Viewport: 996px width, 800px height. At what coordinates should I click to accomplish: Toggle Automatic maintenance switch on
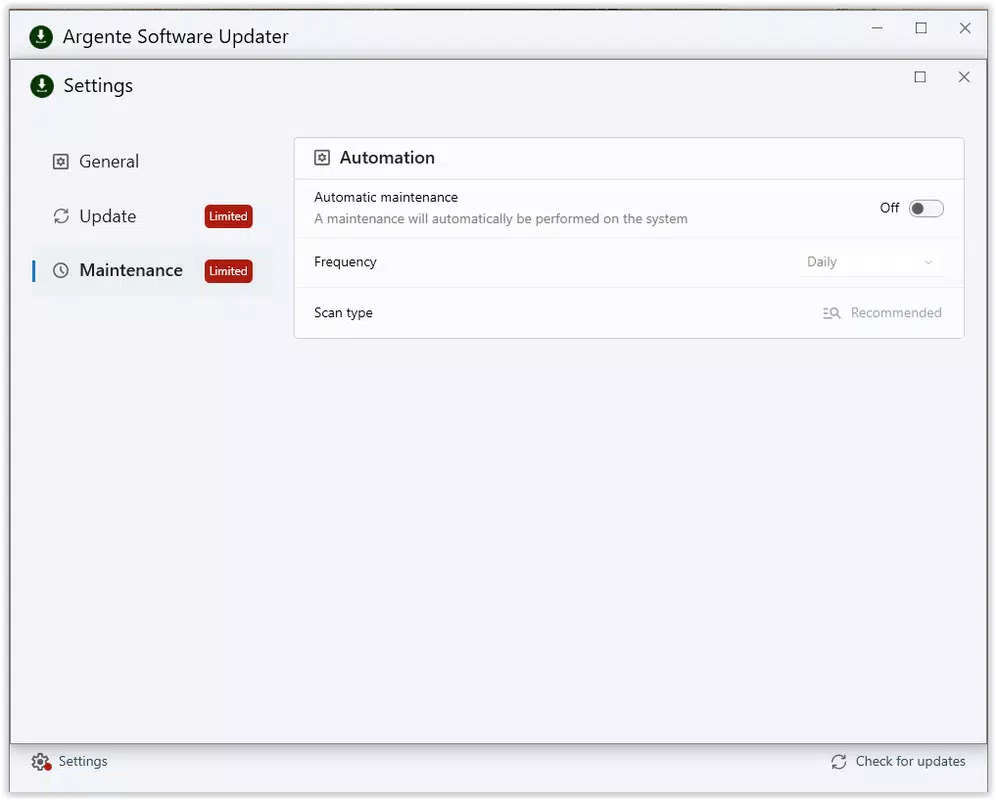point(926,208)
